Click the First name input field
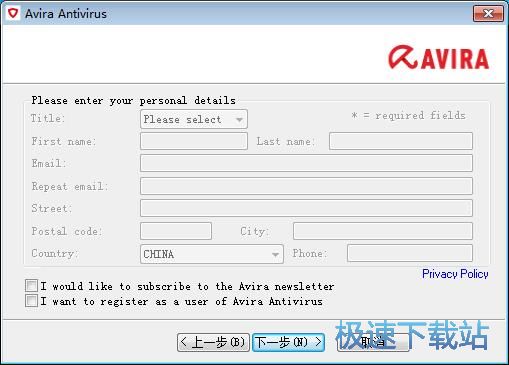Screen dimensions: 509x365 [194, 141]
